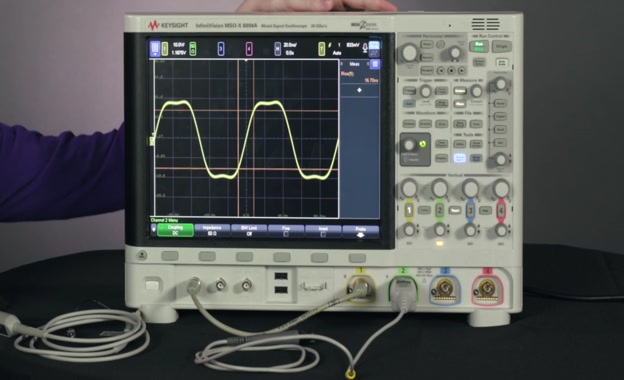Push the Help button between channels 3 and 4
The image size is (624, 380).
coord(485,210)
